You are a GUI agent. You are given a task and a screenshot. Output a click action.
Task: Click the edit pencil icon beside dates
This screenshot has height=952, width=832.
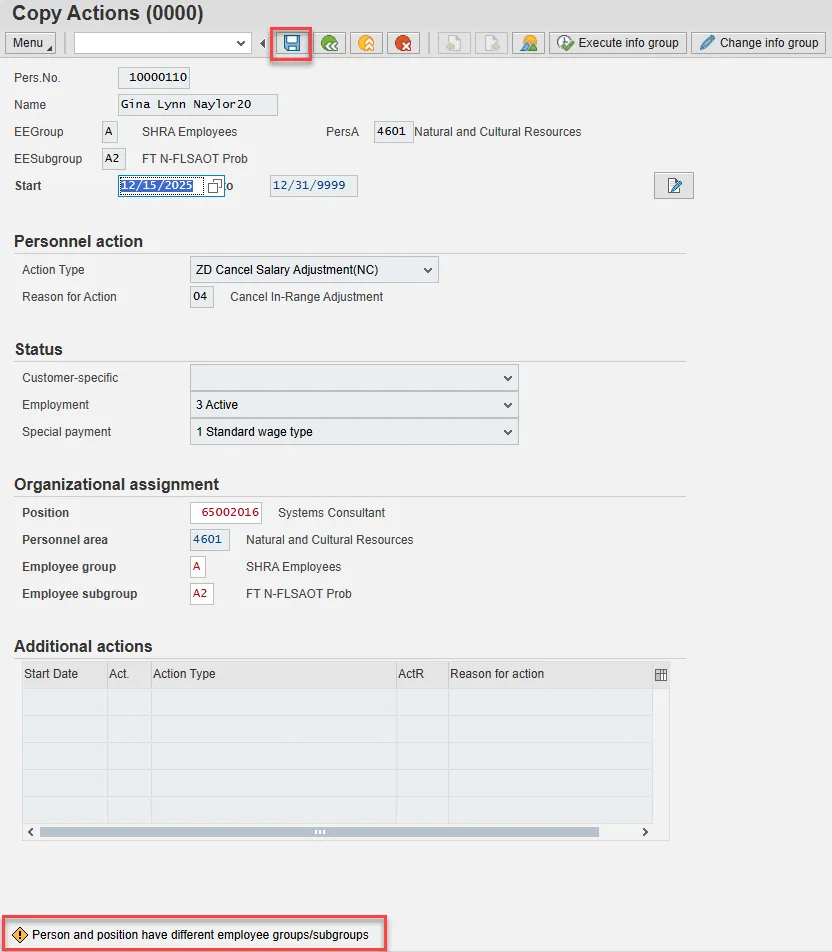pos(673,186)
